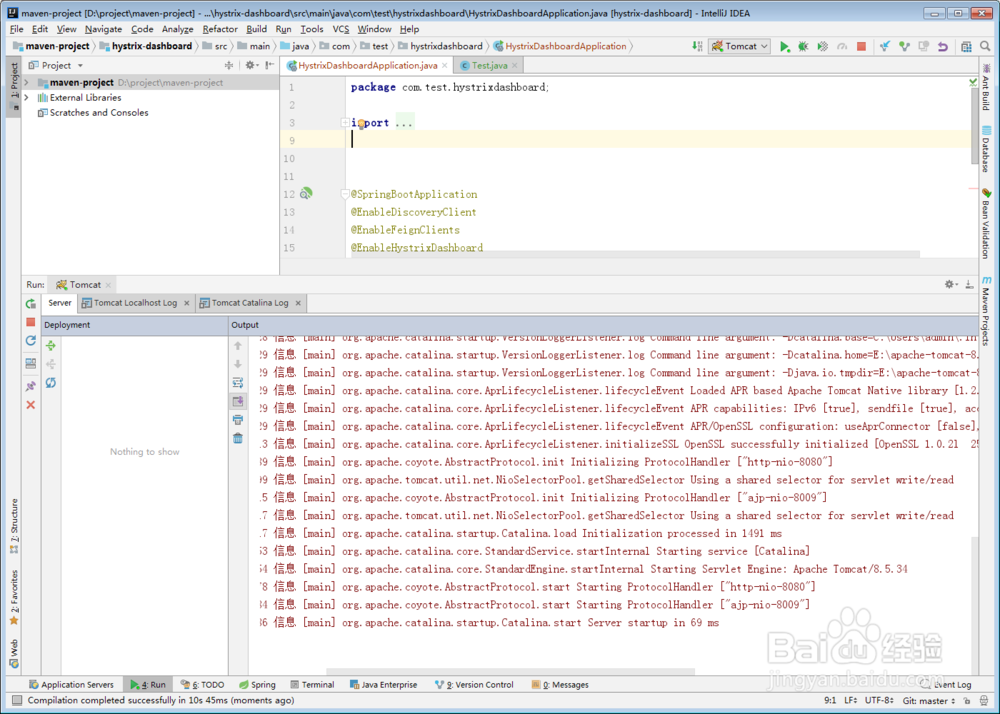Switch to Test.java editor tab

pos(489,65)
